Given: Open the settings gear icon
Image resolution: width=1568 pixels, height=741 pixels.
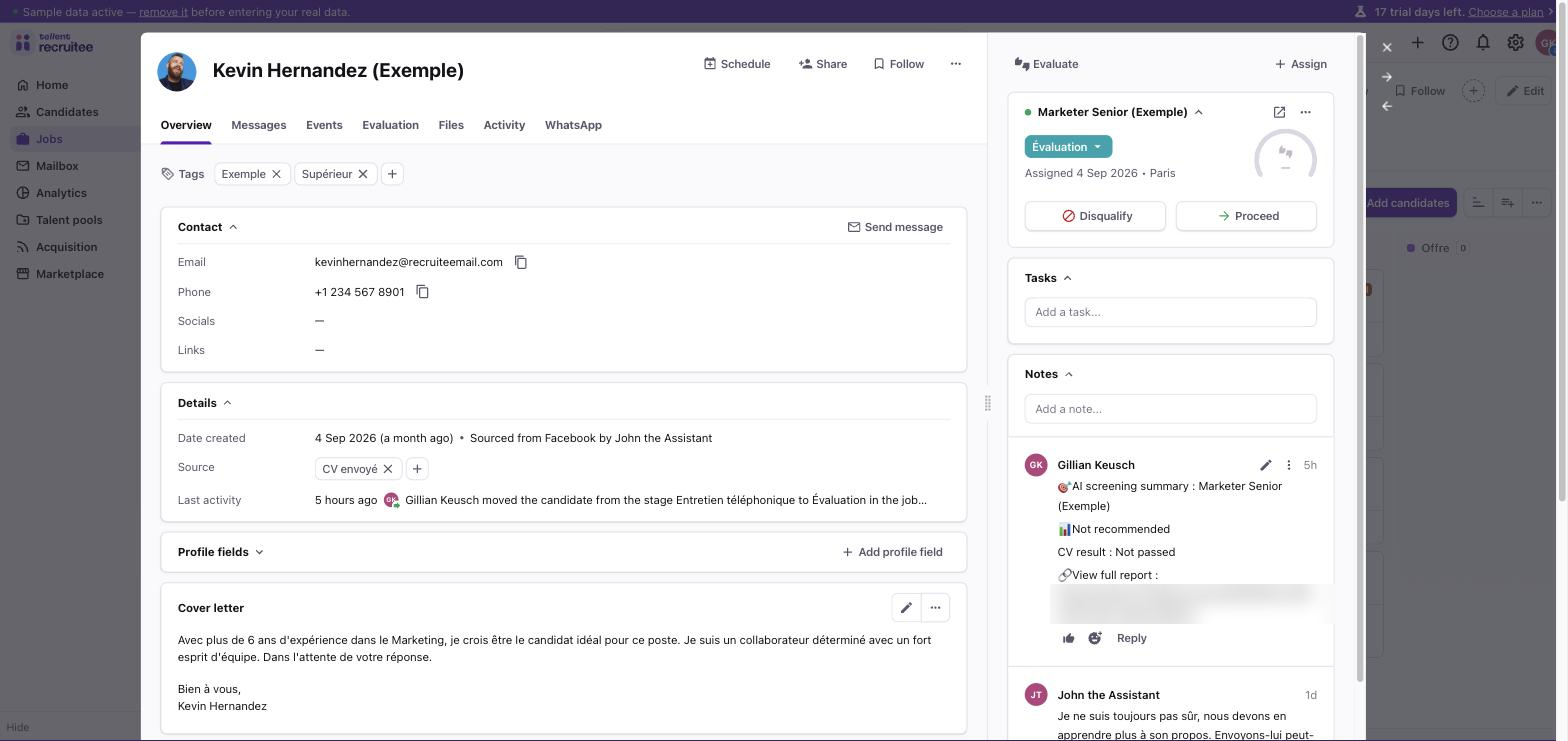Looking at the screenshot, I should [x=1516, y=43].
